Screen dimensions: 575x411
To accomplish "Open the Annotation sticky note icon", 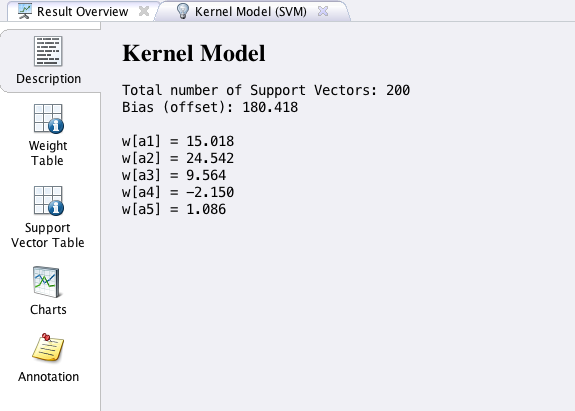I will pyautogui.click(x=48, y=348).
